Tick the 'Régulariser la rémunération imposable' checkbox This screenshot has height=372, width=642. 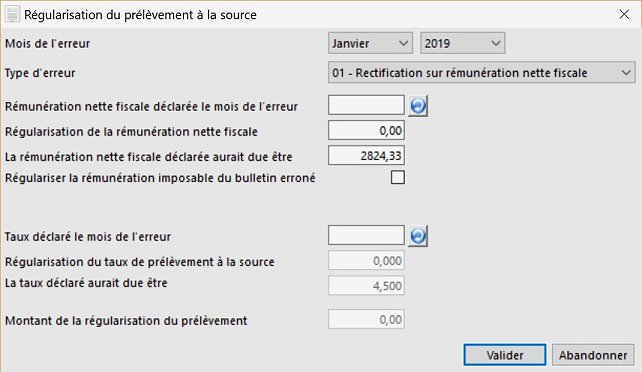(398, 178)
